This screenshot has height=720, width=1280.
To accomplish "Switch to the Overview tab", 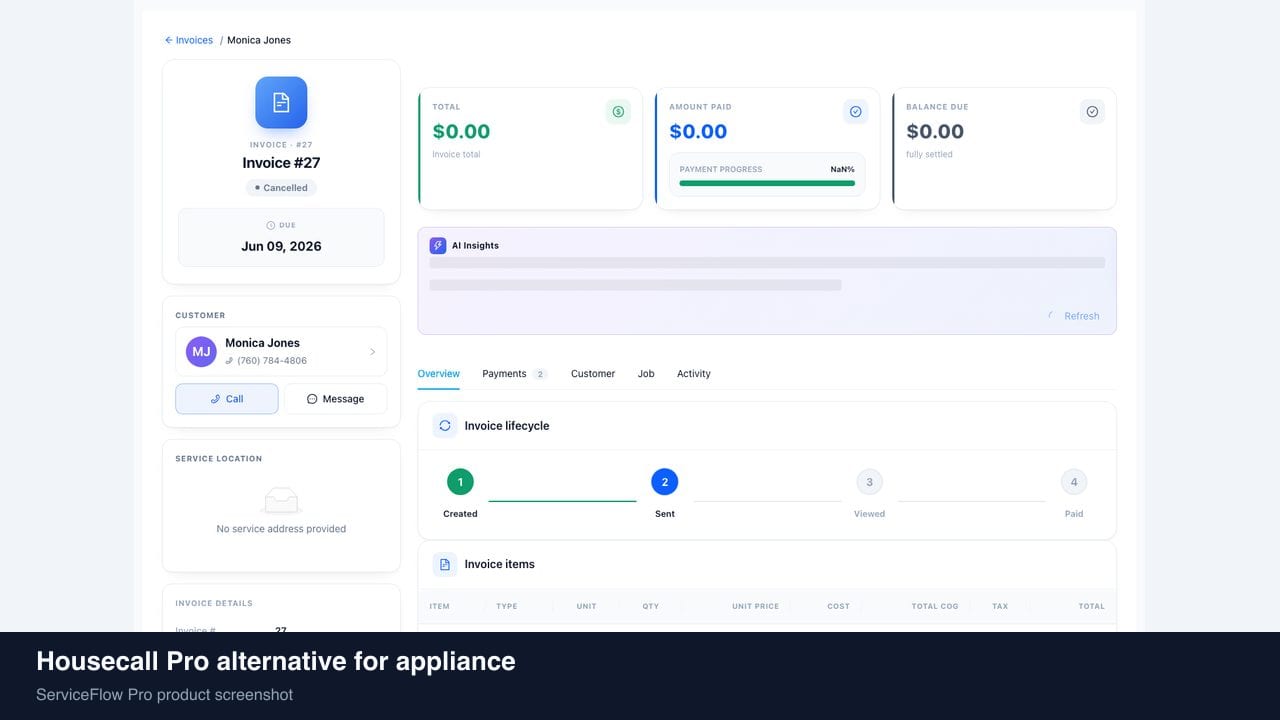I will pos(439,374).
